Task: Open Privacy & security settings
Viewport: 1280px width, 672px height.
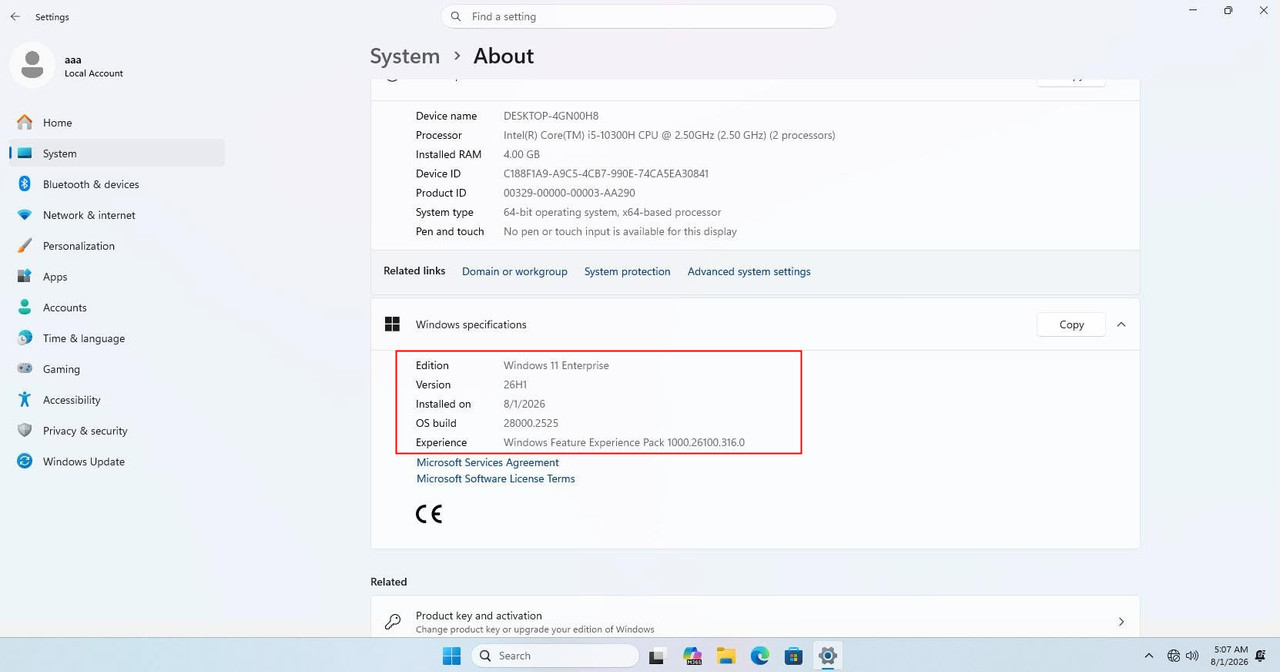Action: click(x=117, y=431)
